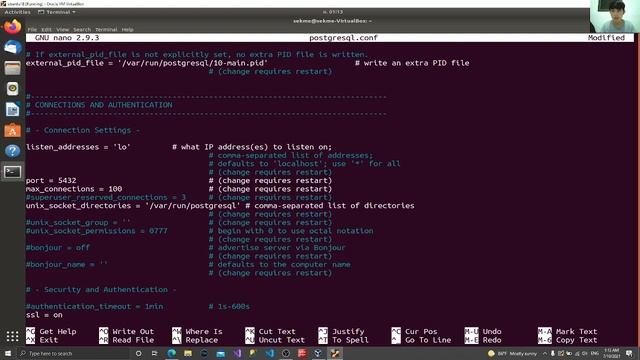Click nano Replace shortcut label
The height and width of the screenshot is (360, 640).
(202, 340)
